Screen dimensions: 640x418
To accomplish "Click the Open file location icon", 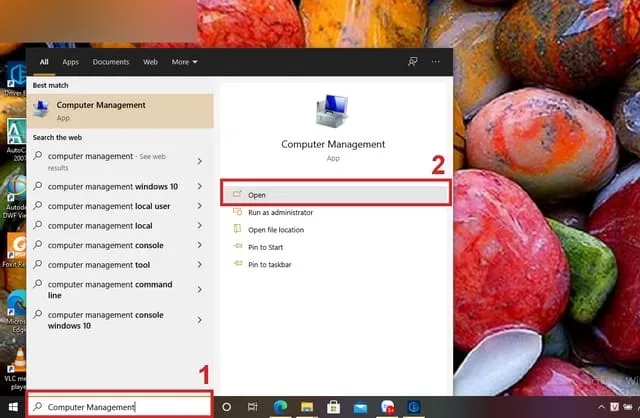I will pyautogui.click(x=237, y=229).
